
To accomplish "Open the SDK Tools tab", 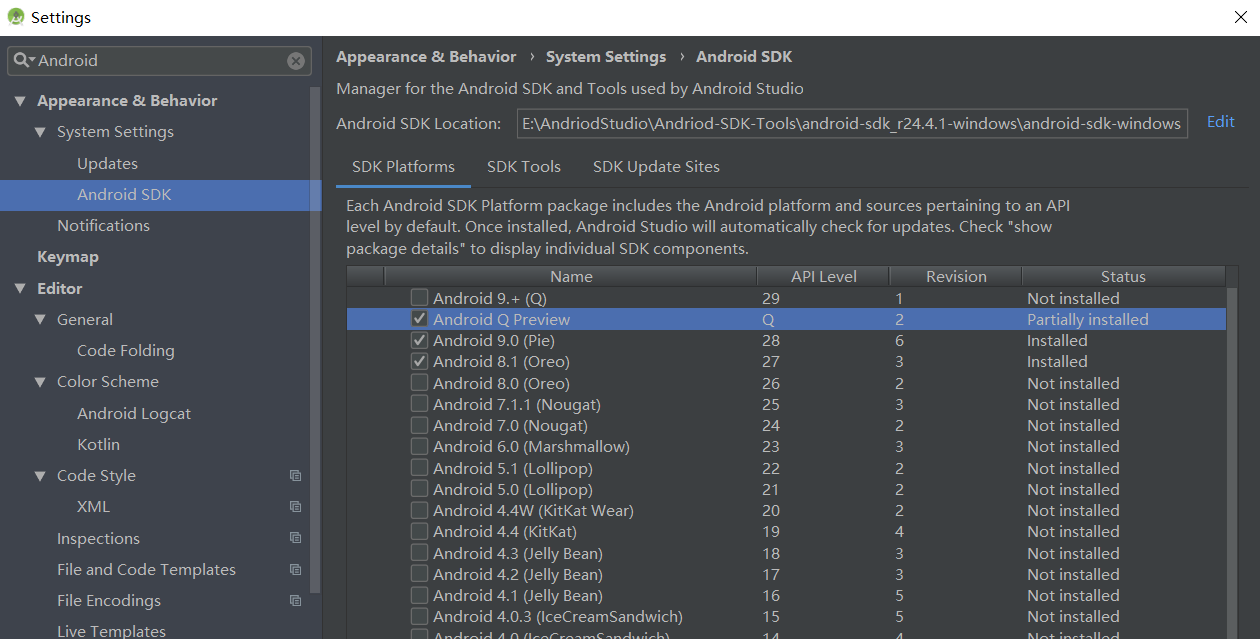I will tap(524, 167).
